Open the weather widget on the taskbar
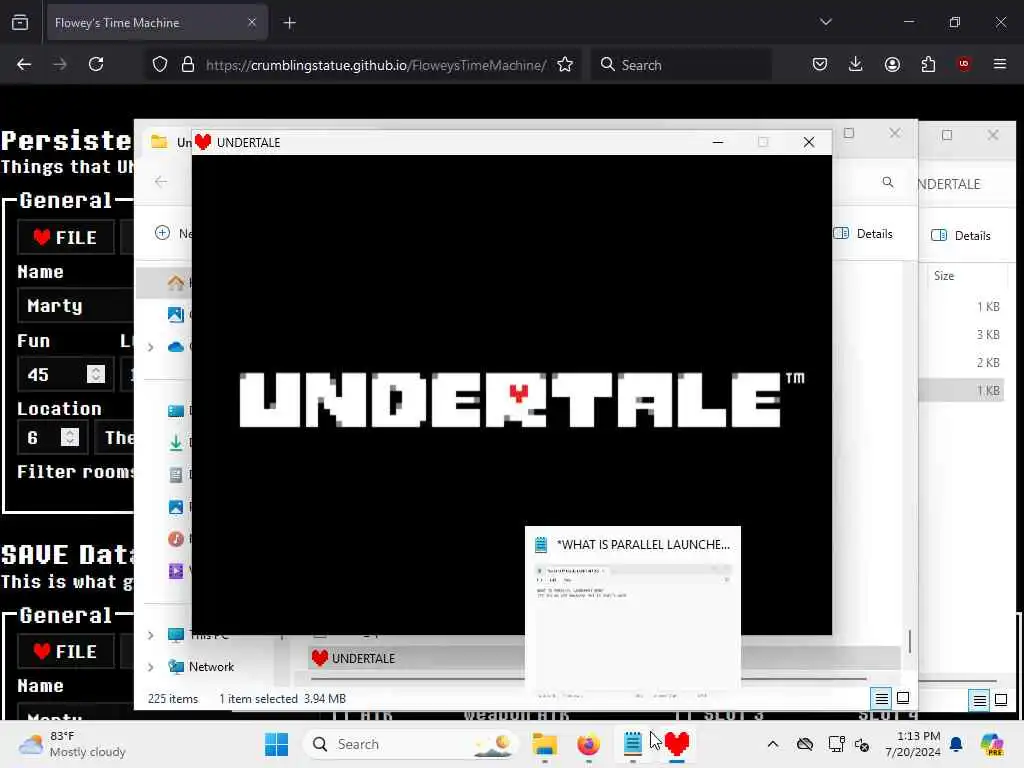Screen dimensions: 1024x768 (x=72, y=744)
